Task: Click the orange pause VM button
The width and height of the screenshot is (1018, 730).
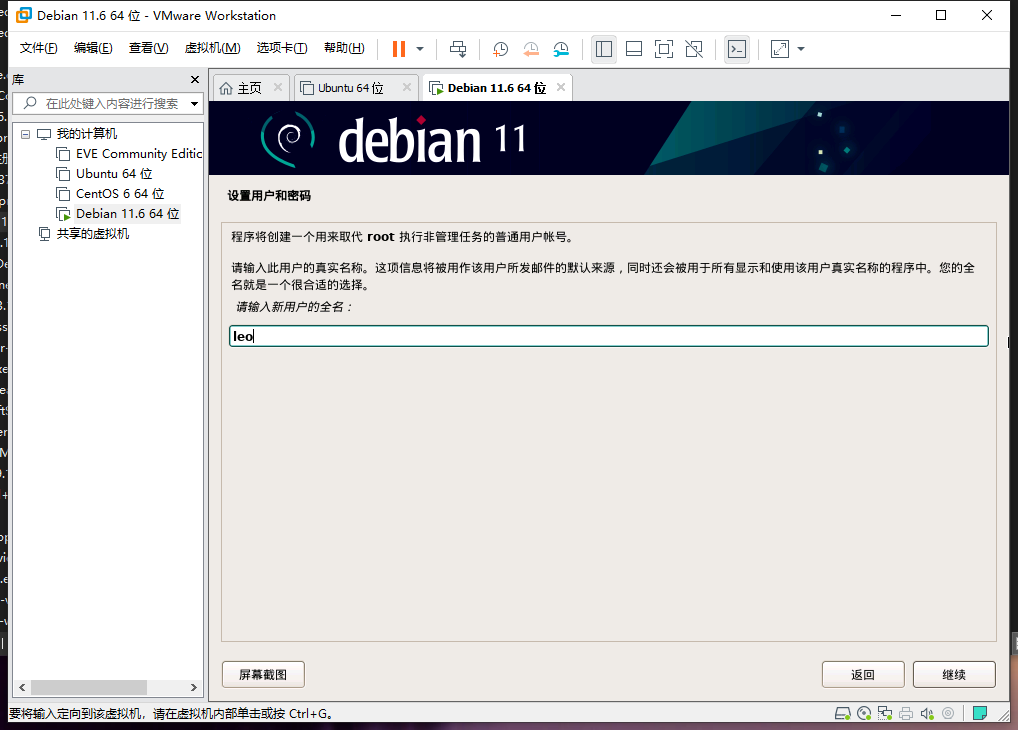Action: (399, 49)
